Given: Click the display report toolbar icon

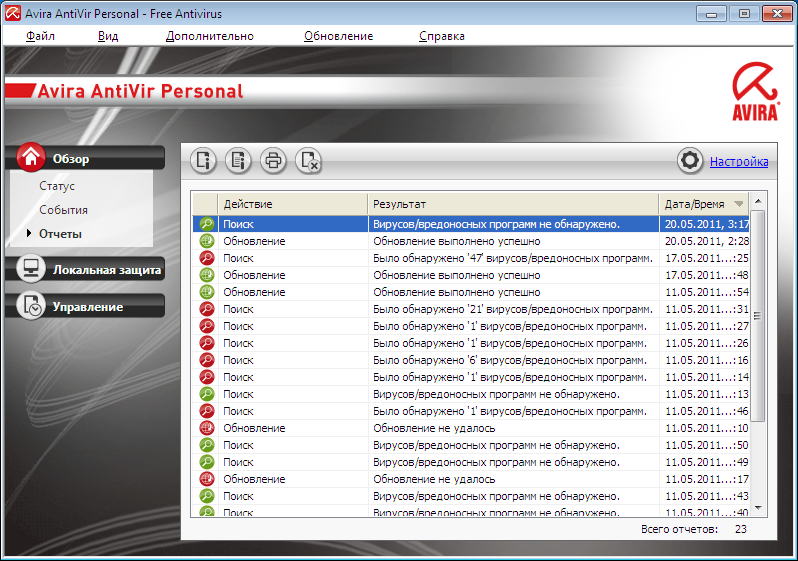Looking at the screenshot, I should pos(204,161).
